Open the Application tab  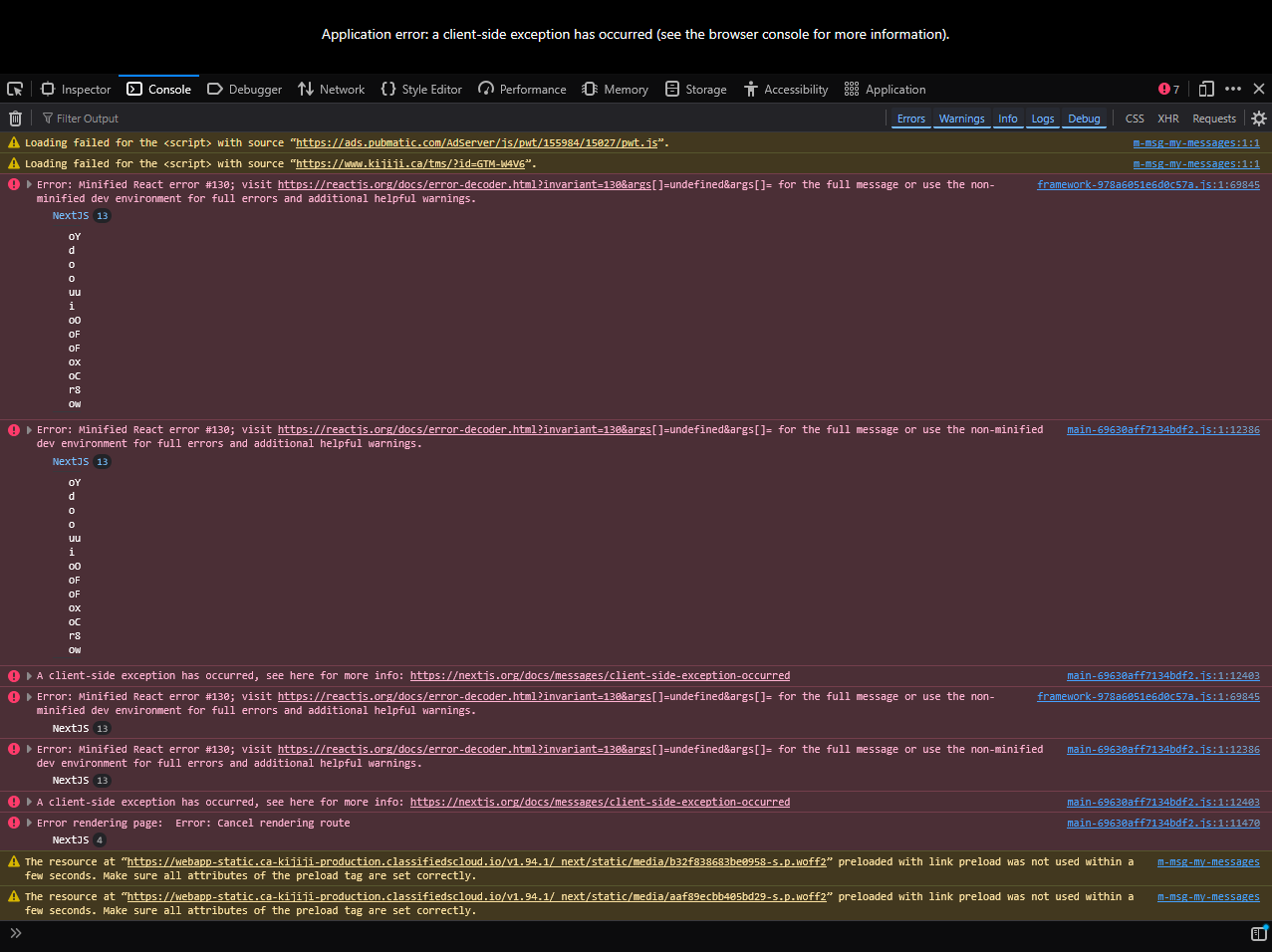pos(885,89)
